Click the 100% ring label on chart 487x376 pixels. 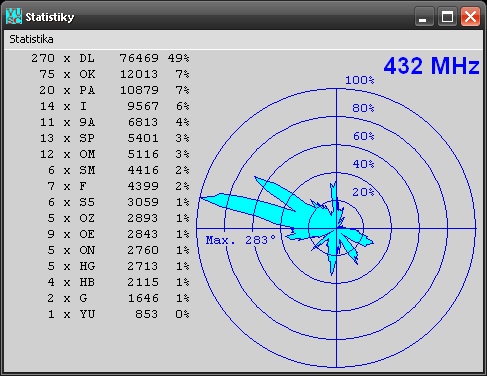click(360, 80)
